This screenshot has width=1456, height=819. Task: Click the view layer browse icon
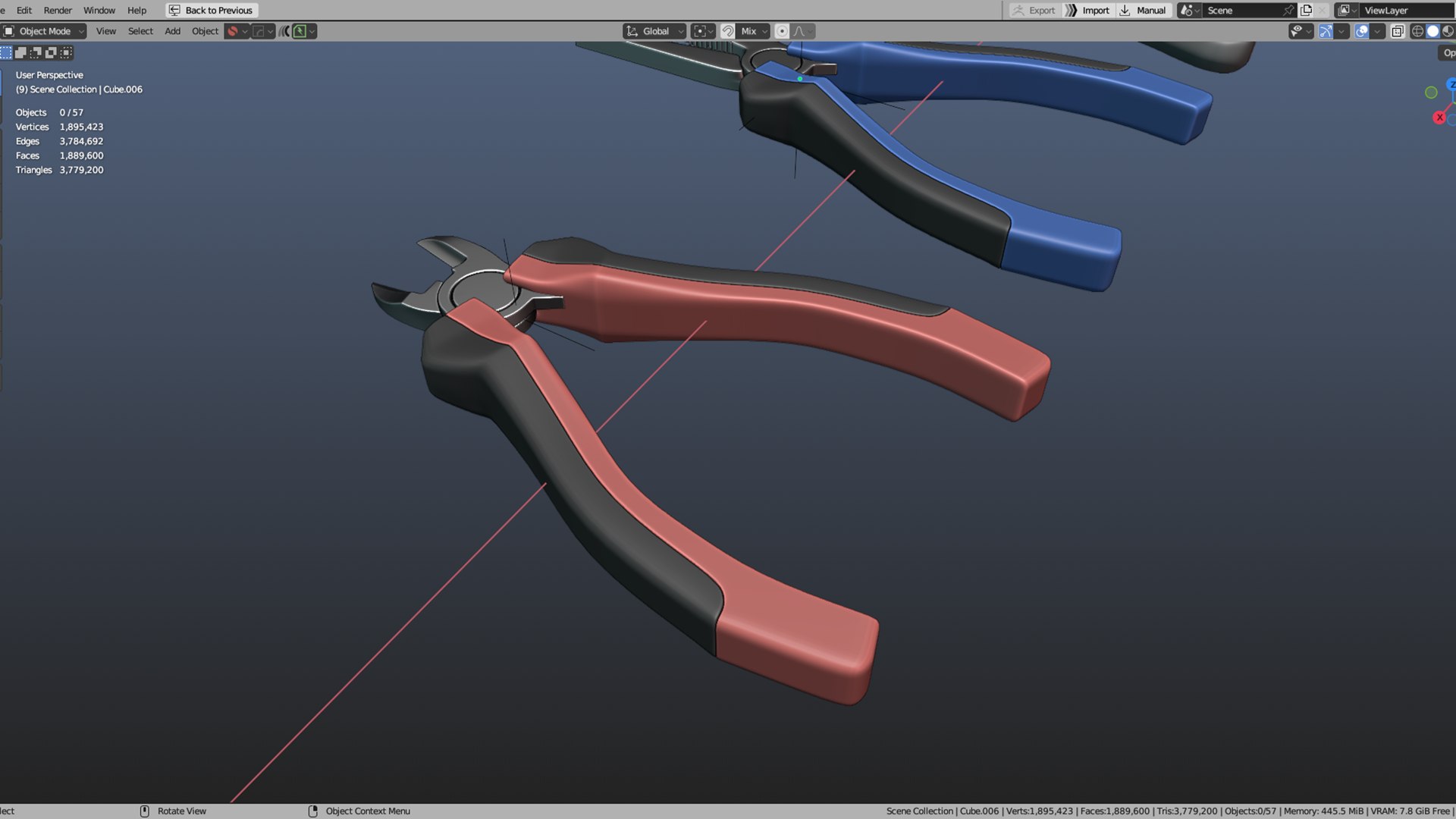[1347, 10]
